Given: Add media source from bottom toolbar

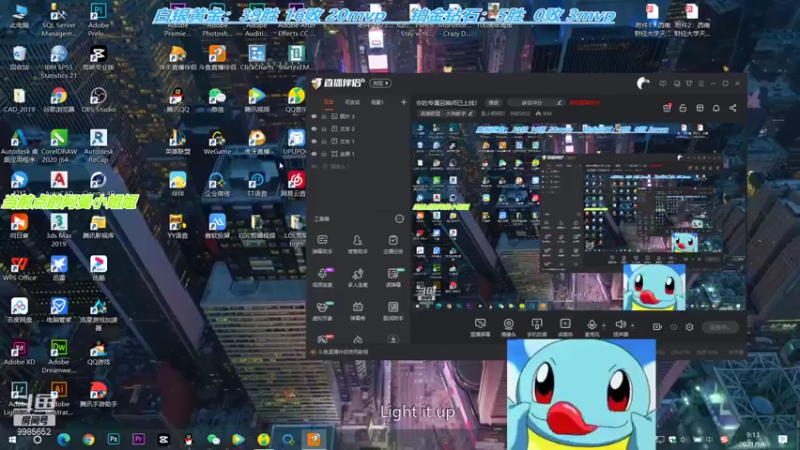Looking at the screenshot, I should (565, 327).
